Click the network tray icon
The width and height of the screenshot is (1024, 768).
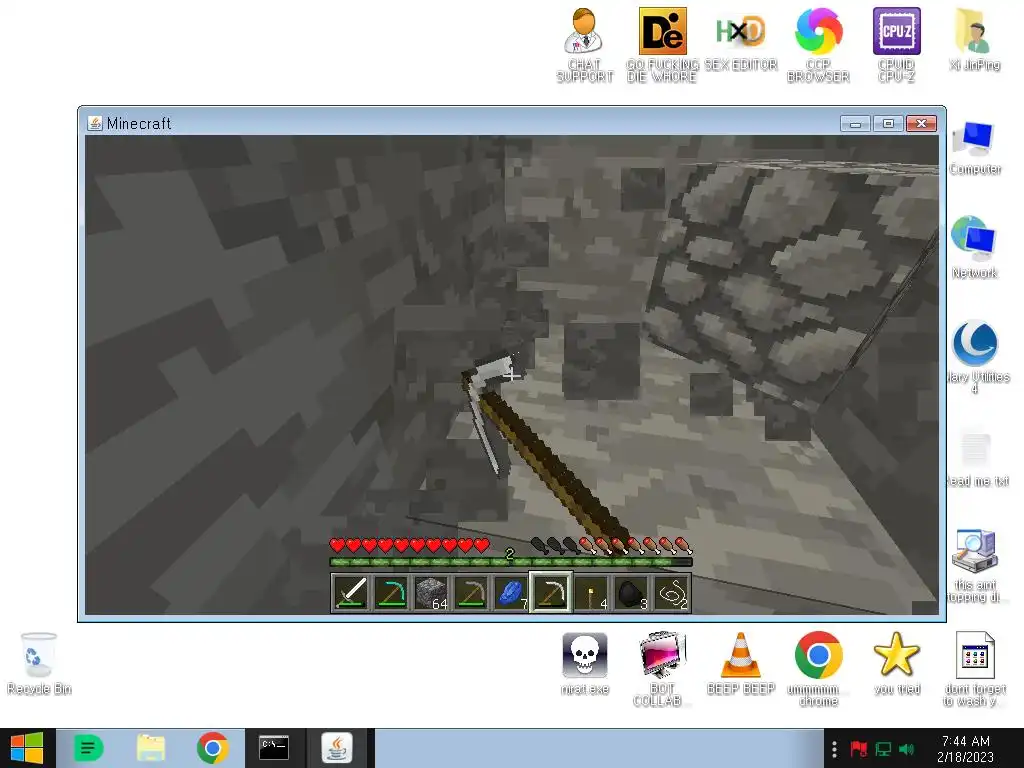tap(883, 749)
